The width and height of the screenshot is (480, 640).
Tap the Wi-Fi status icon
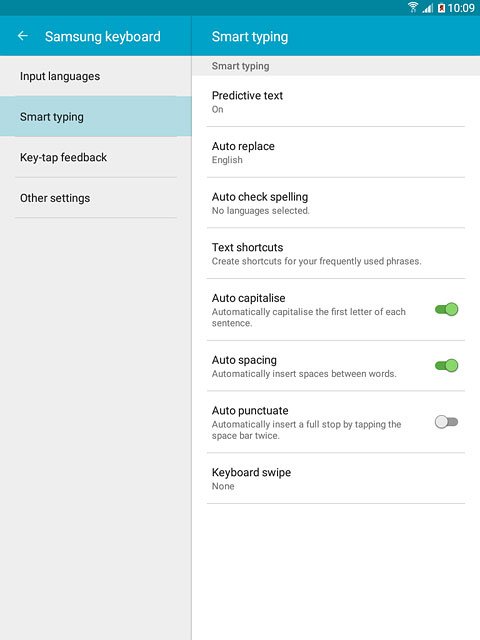click(413, 7)
